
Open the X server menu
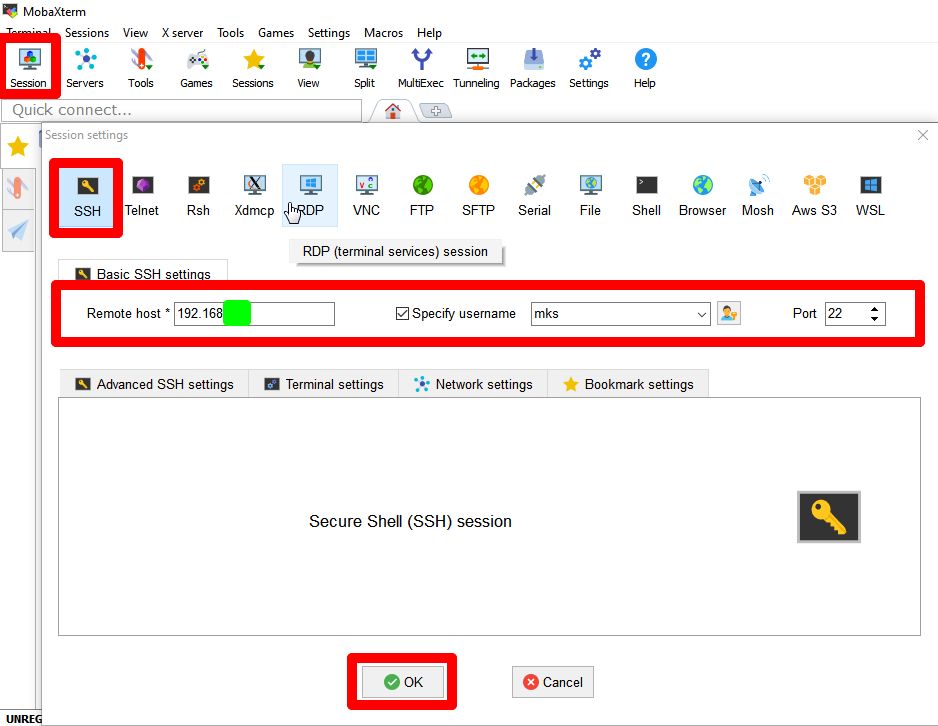coord(182,32)
